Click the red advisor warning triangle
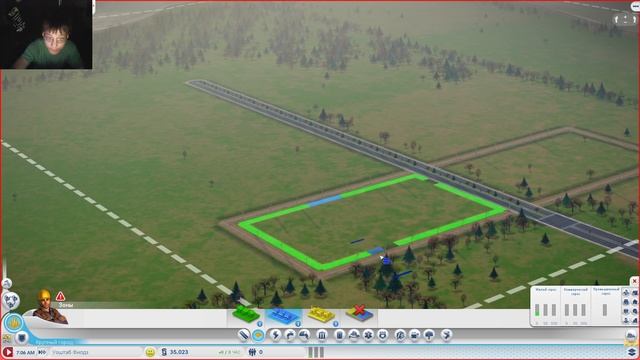Viewport: 640px width, 360px height. pyautogui.click(x=60, y=296)
